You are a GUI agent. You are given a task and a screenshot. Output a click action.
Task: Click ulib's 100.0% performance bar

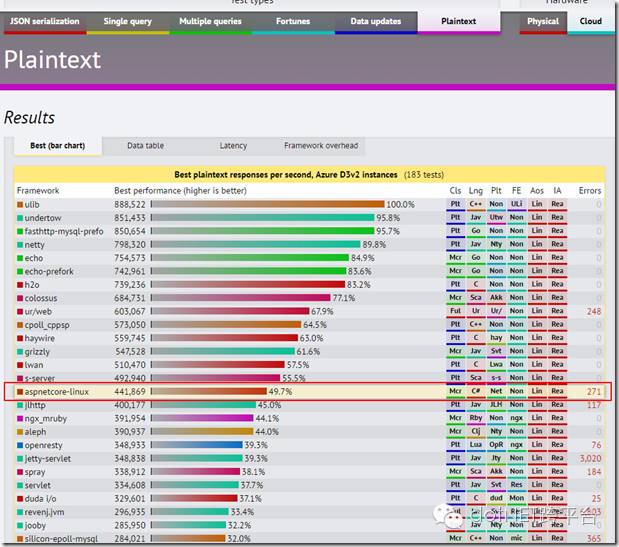pos(268,204)
